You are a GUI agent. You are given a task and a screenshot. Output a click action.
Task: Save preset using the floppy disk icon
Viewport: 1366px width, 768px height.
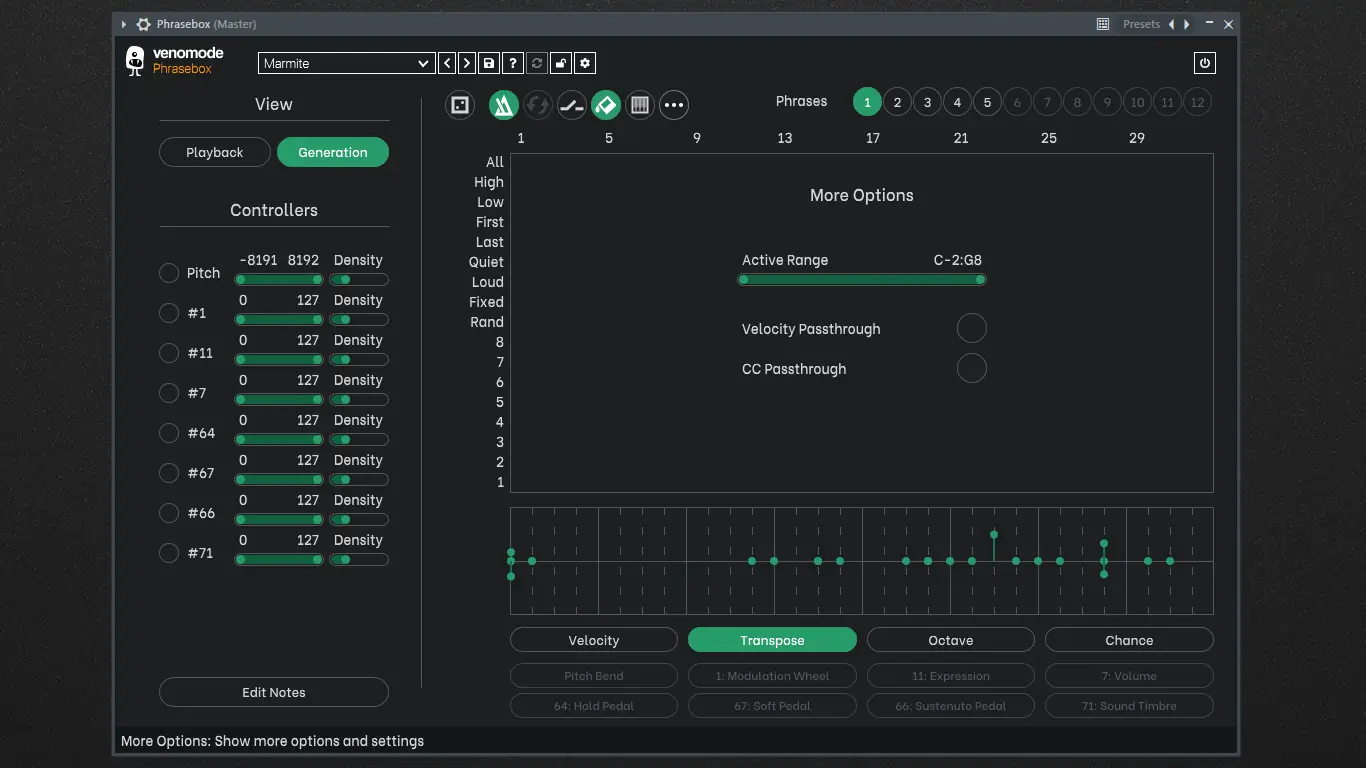[x=489, y=63]
